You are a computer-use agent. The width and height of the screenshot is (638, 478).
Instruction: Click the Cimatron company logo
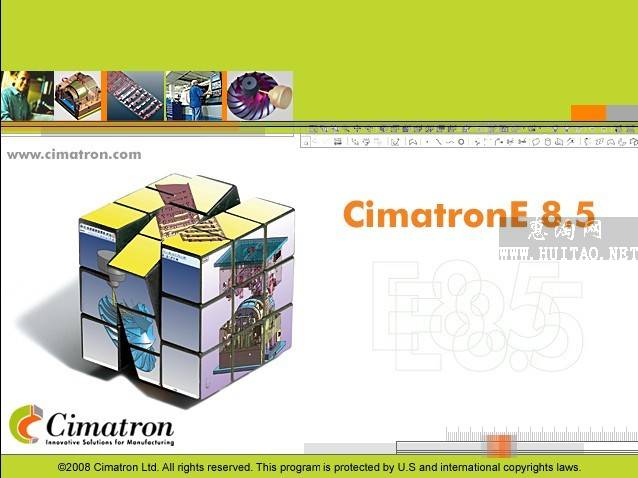point(92,425)
